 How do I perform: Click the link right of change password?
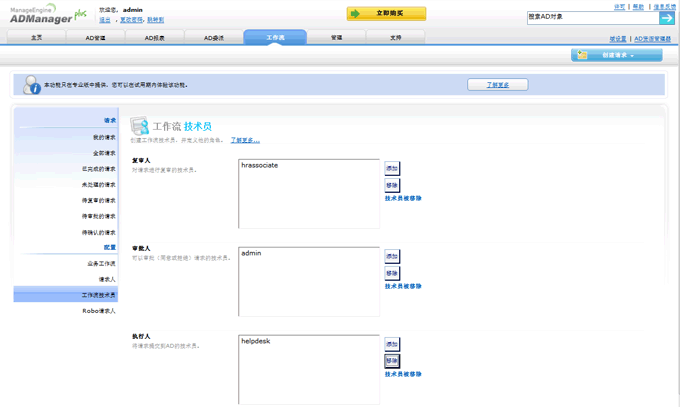pyautogui.click(x=155, y=20)
